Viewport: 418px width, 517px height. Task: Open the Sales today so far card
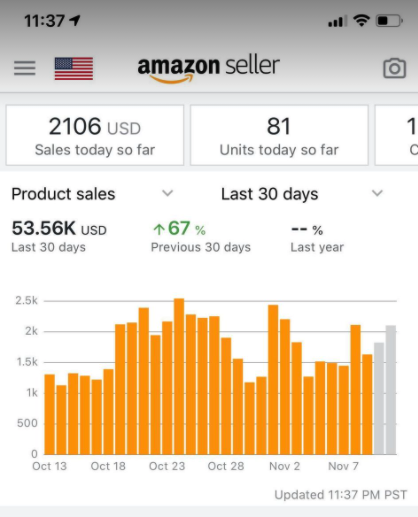tap(95, 135)
